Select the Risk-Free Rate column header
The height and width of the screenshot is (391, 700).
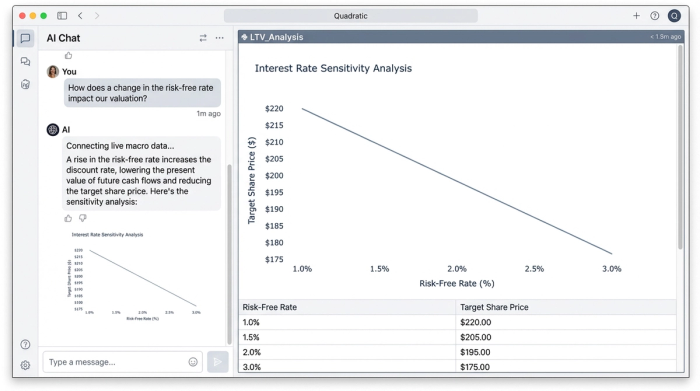[347, 307]
